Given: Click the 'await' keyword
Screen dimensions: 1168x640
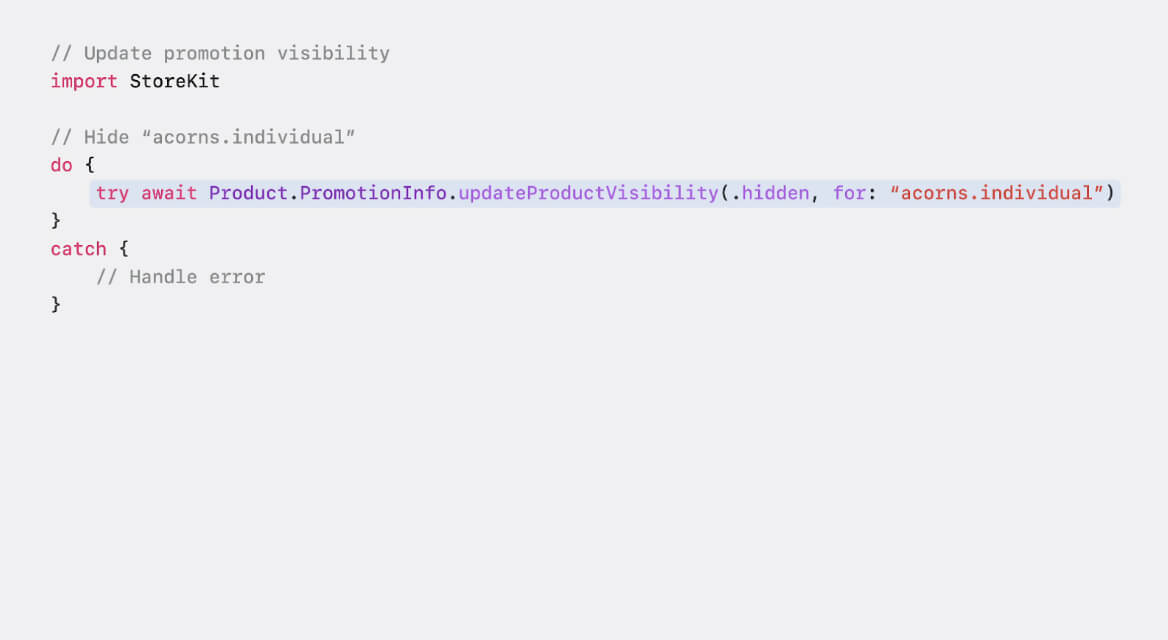Looking at the screenshot, I should coord(169,194).
